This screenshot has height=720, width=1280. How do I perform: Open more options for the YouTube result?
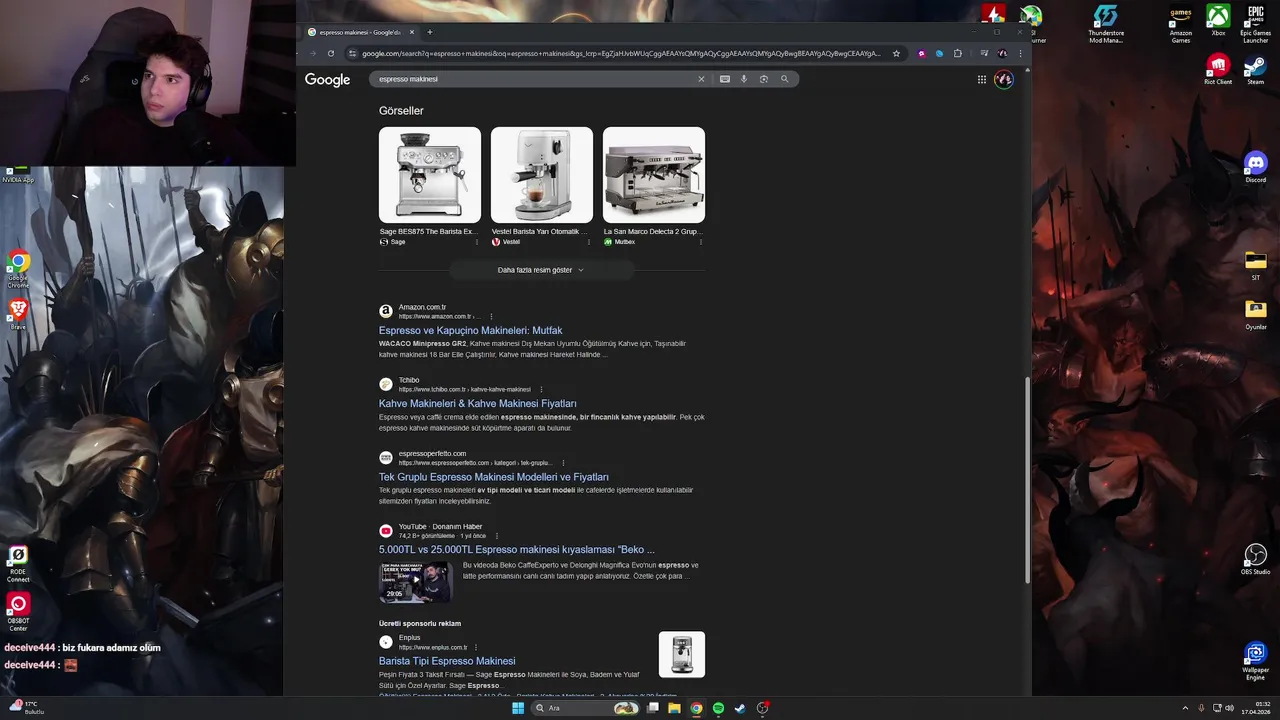coord(496,536)
